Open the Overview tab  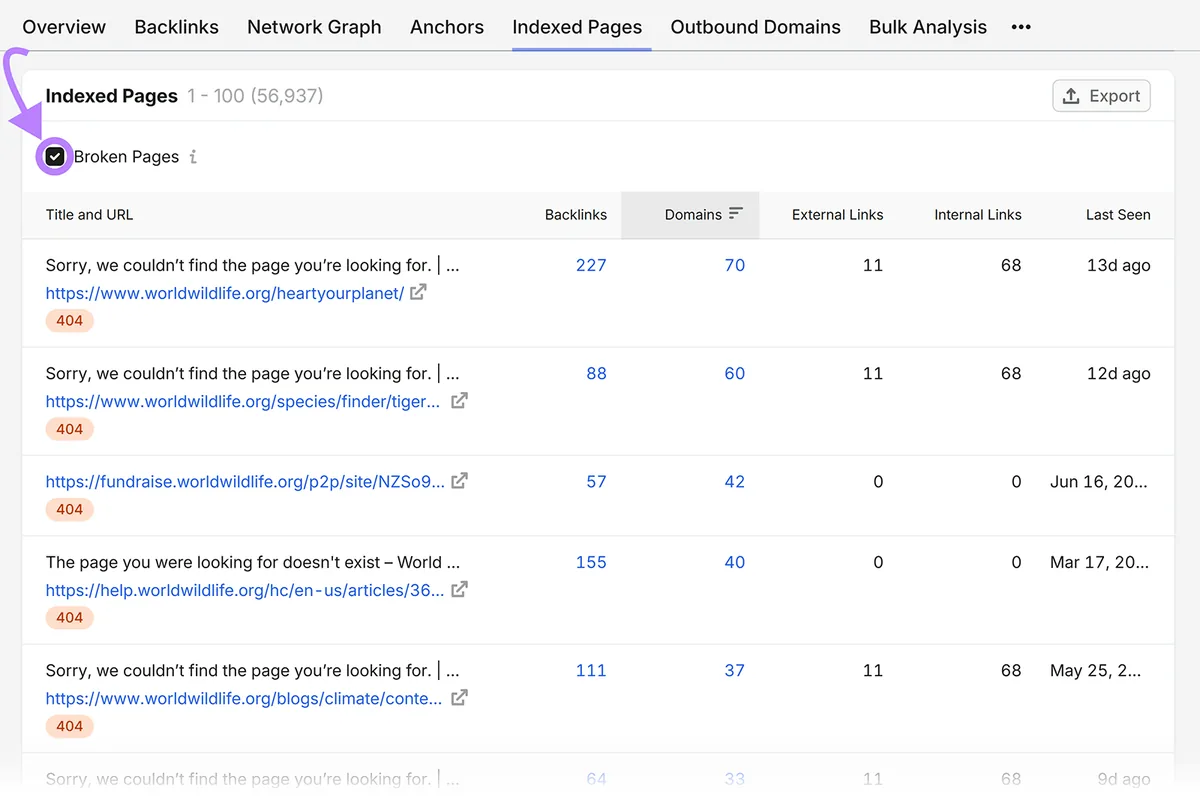pos(64,27)
